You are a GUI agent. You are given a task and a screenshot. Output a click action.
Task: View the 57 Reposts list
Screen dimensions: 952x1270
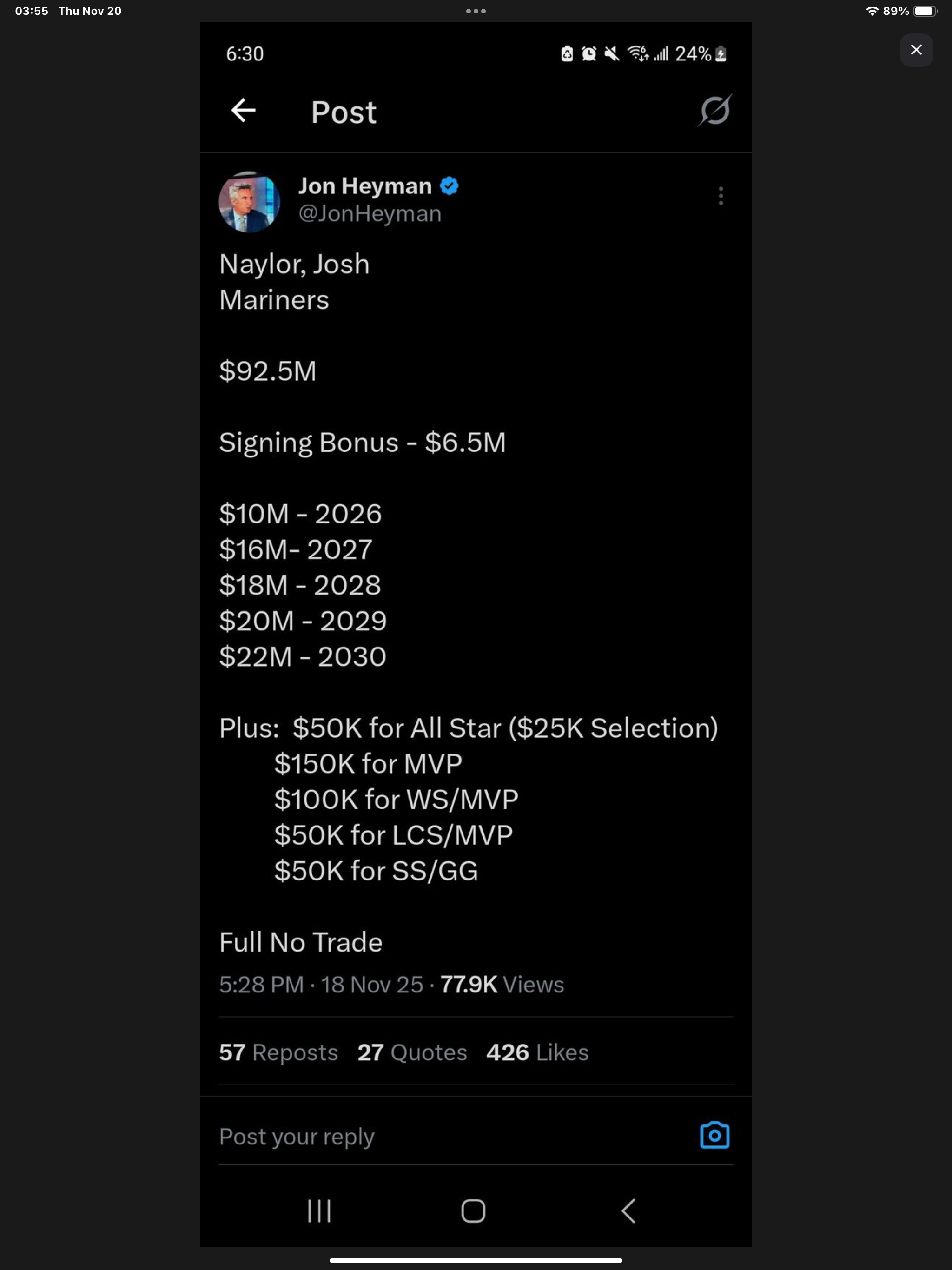pos(278,1052)
